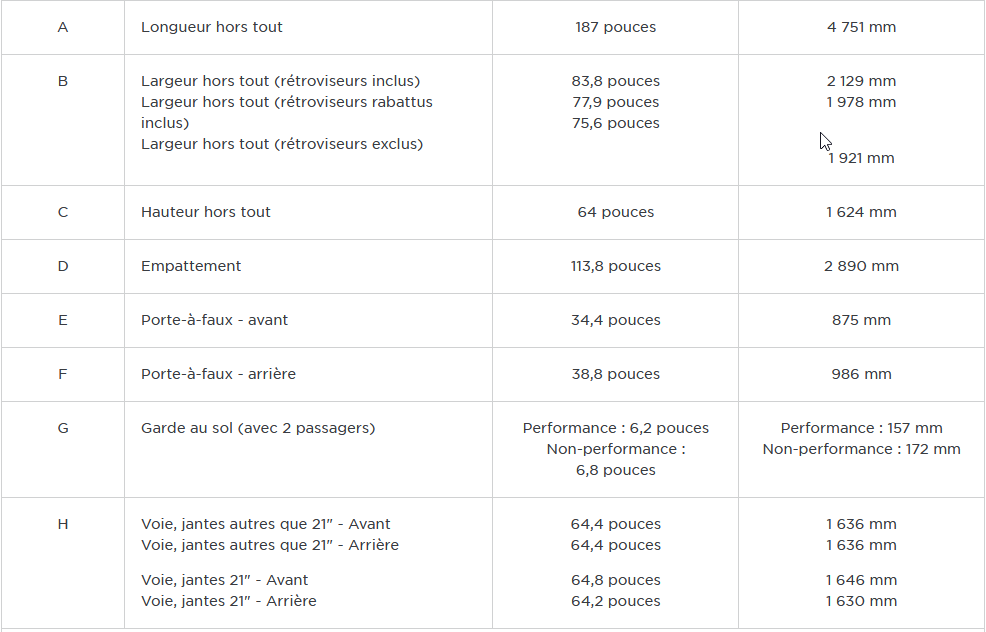This screenshot has height=632, width=986.
Task: Click the '875 mm' front overhang value
Action: (x=861, y=320)
